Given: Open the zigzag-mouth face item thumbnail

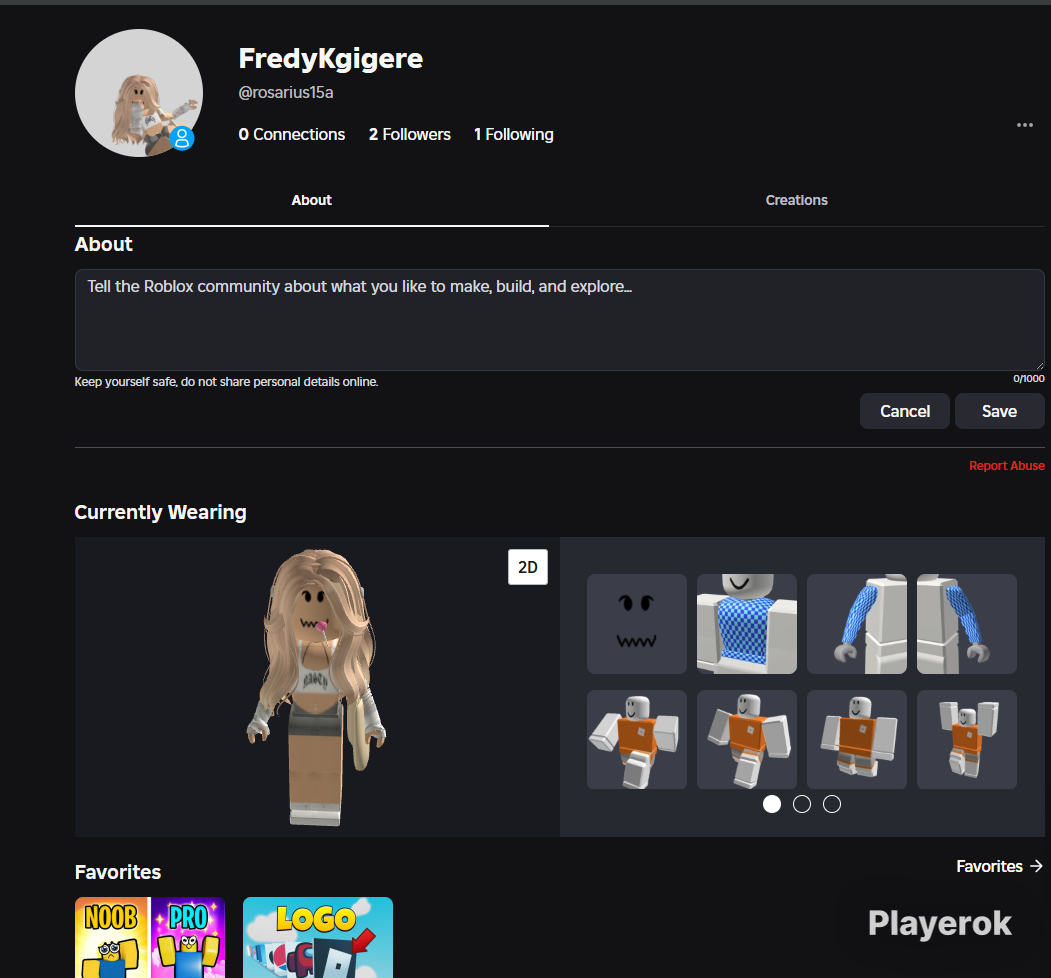Looking at the screenshot, I should click(637, 623).
